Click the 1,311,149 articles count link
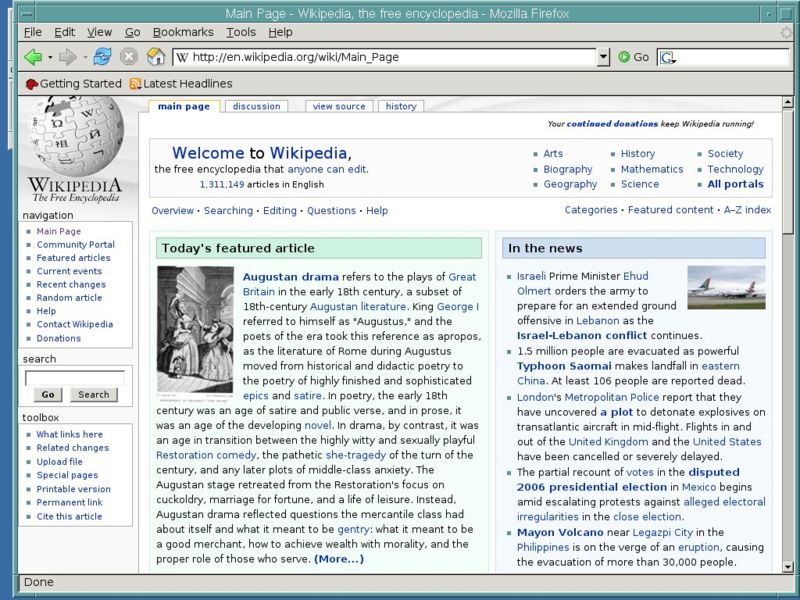This screenshot has width=800, height=600. click(x=222, y=184)
